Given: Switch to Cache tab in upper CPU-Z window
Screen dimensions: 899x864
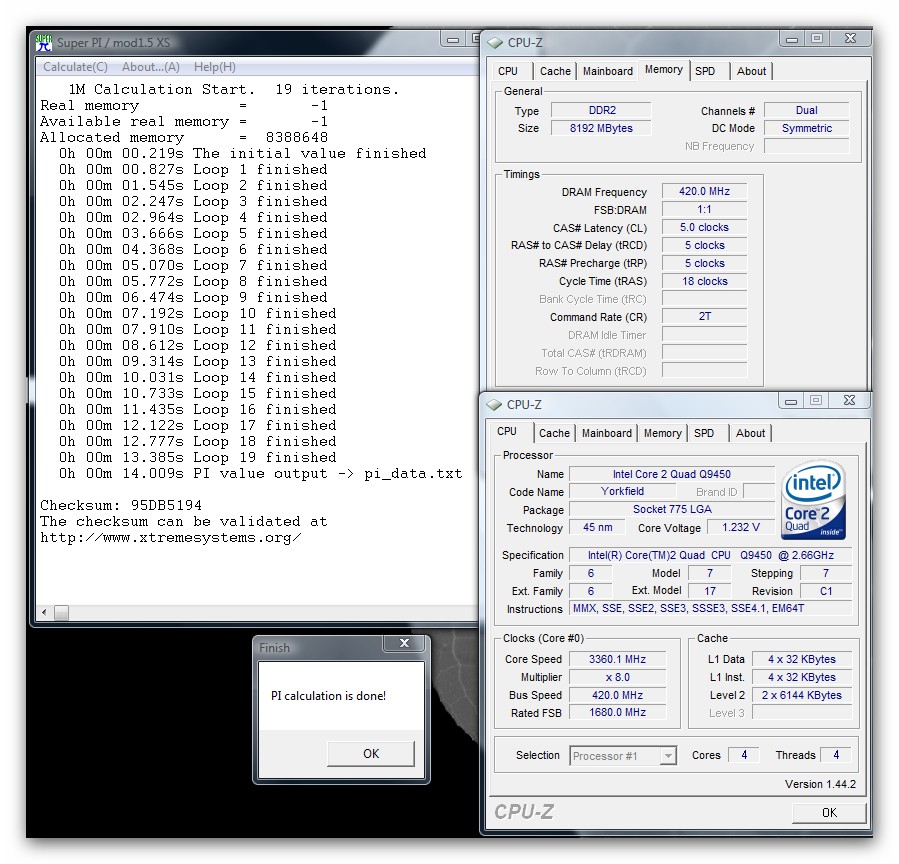Looking at the screenshot, I should click(x=555, y=71).
